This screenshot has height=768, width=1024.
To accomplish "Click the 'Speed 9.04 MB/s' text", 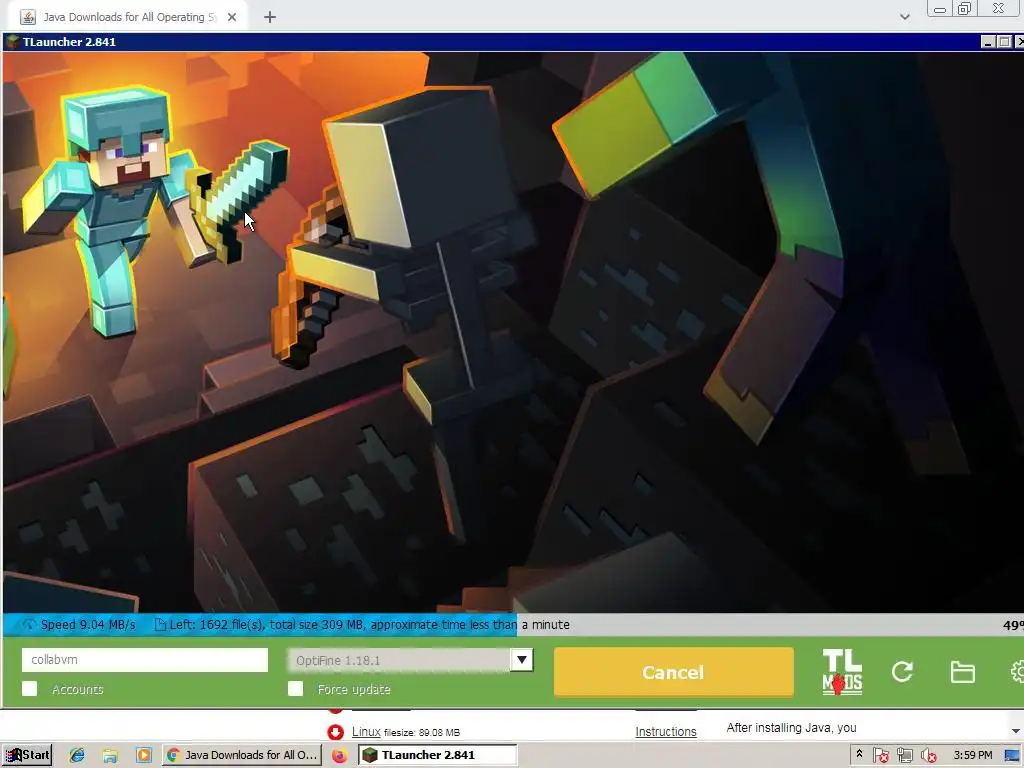I will point(88,624).
